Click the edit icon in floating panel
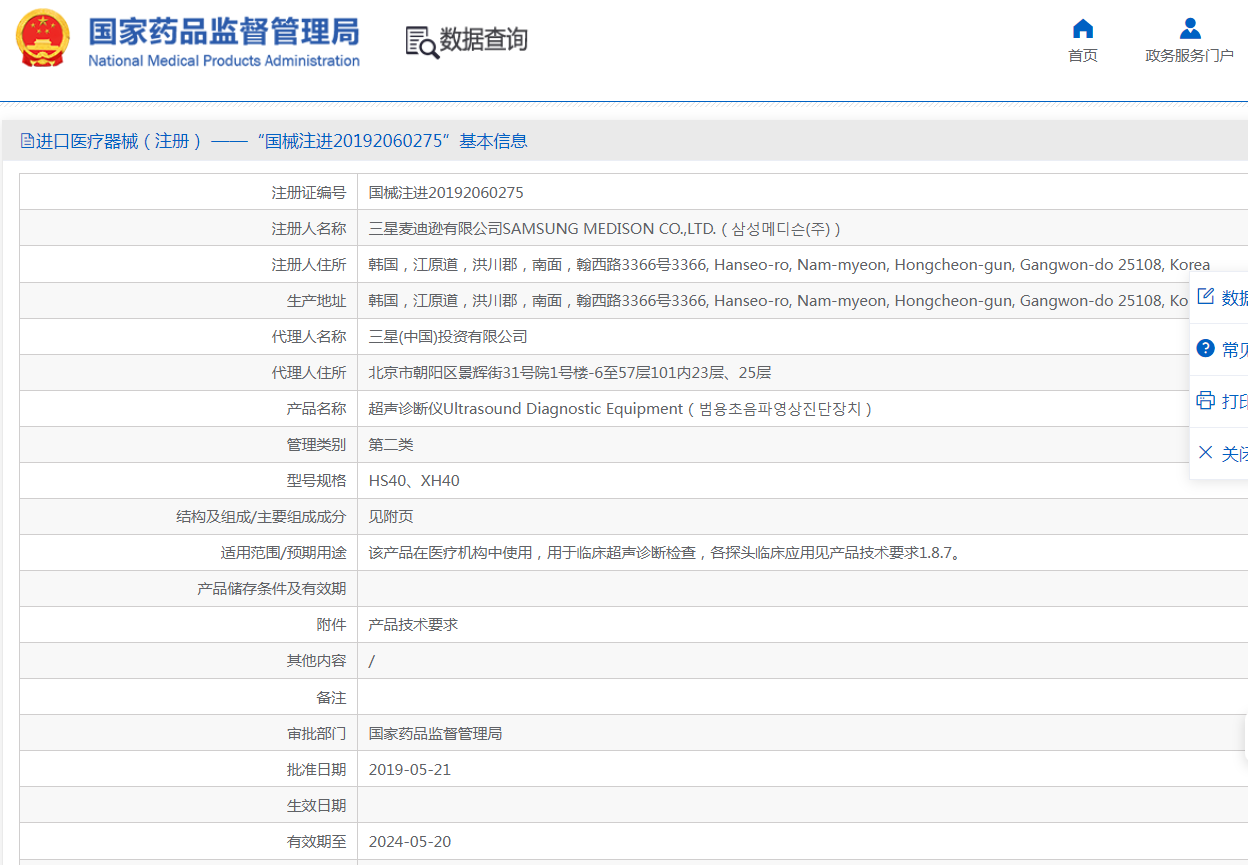This screenshot has width=1248, height=865. point(1205,296)
